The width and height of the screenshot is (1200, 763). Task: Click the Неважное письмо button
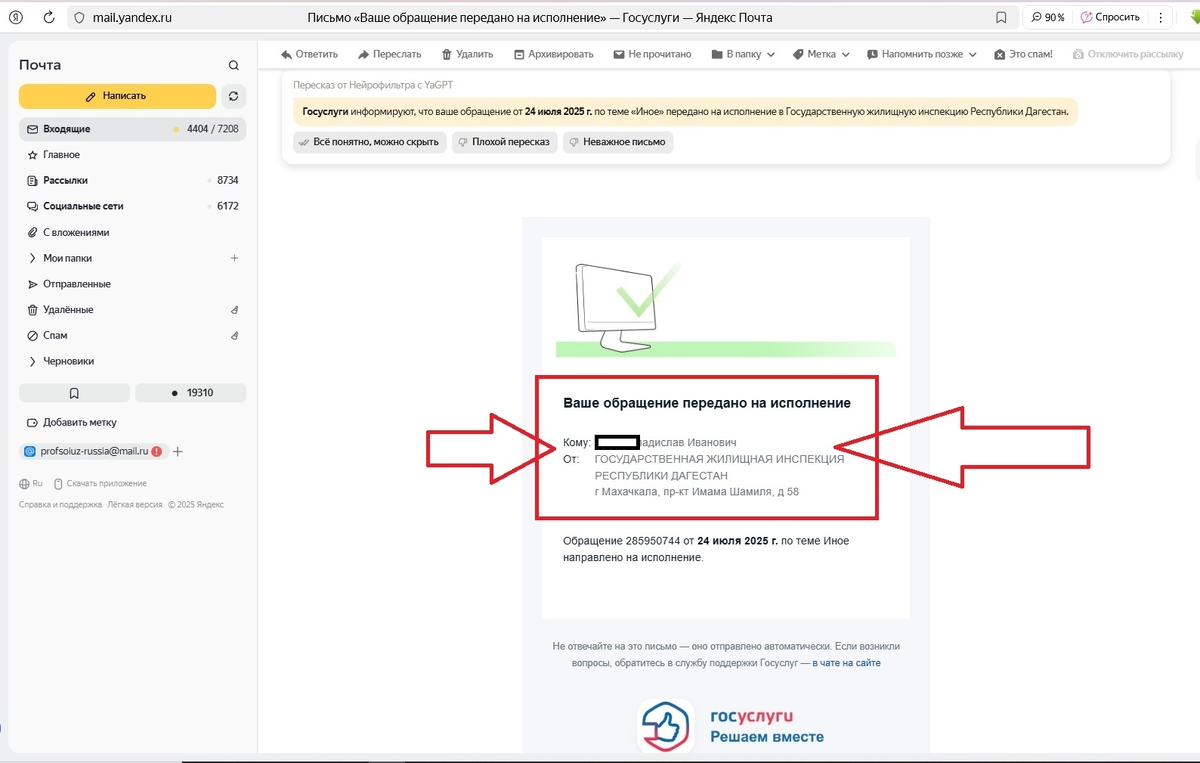pyautogui.click(x=618, y=142)
